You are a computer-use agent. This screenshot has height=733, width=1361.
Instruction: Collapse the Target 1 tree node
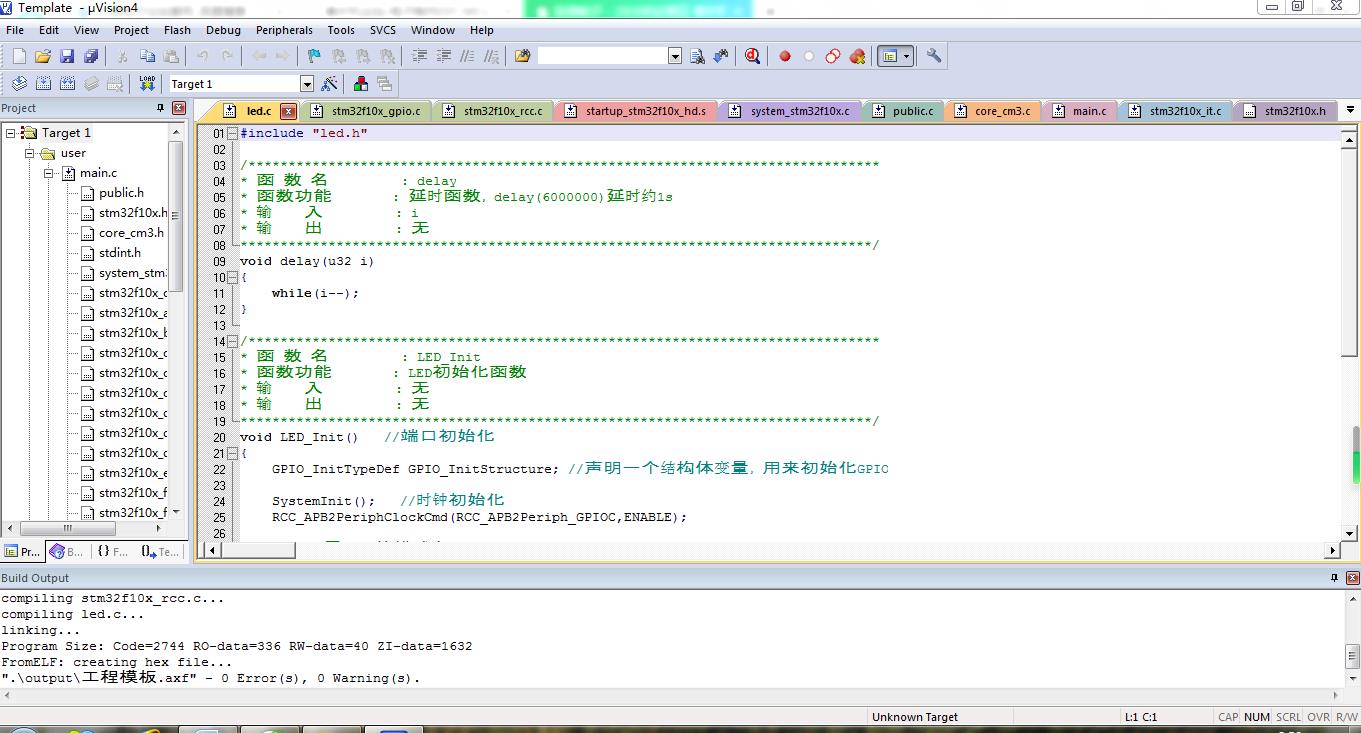point(10,133)
